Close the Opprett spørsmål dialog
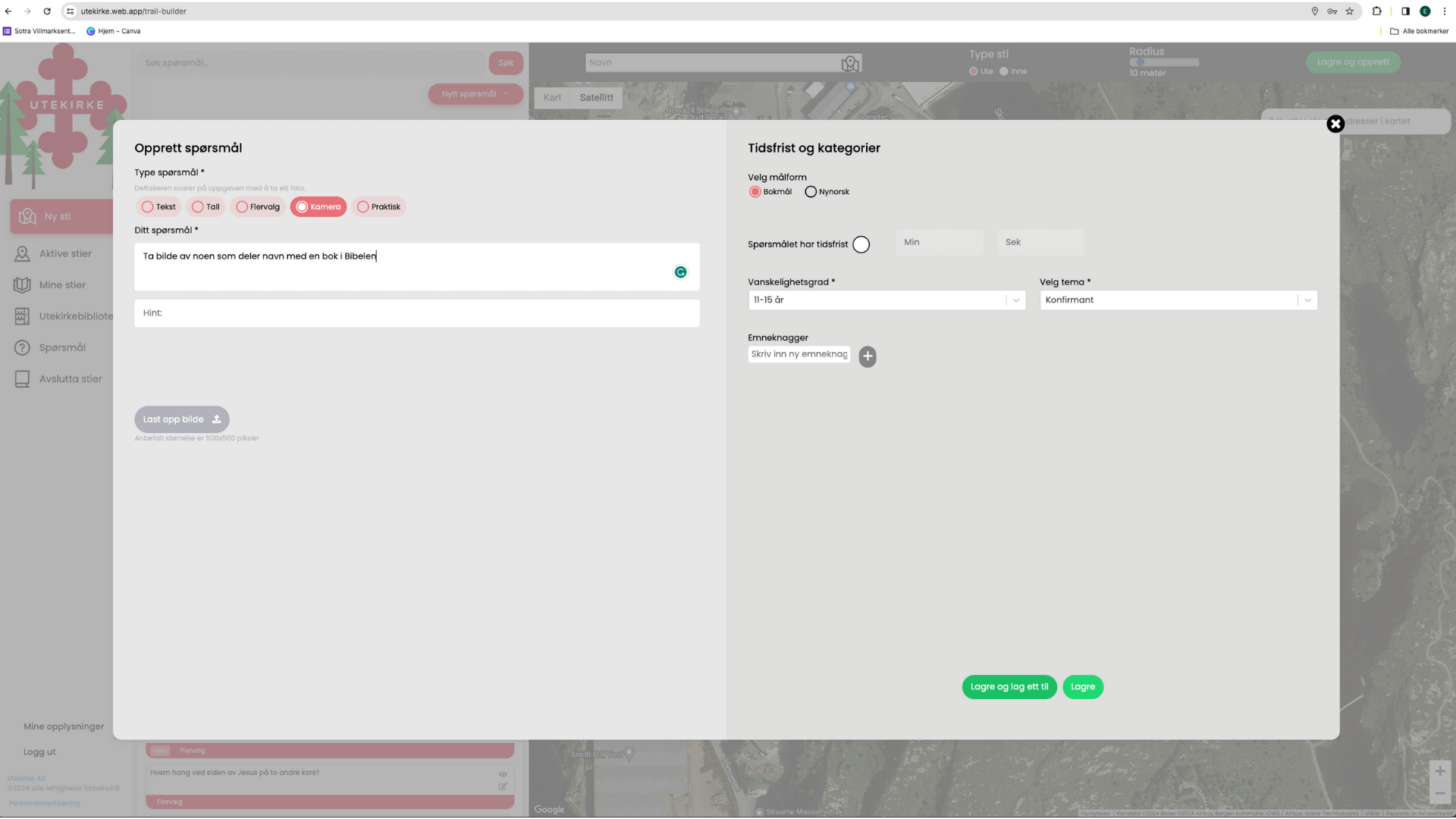The image size is (1456, 819). pos(1335,124)
